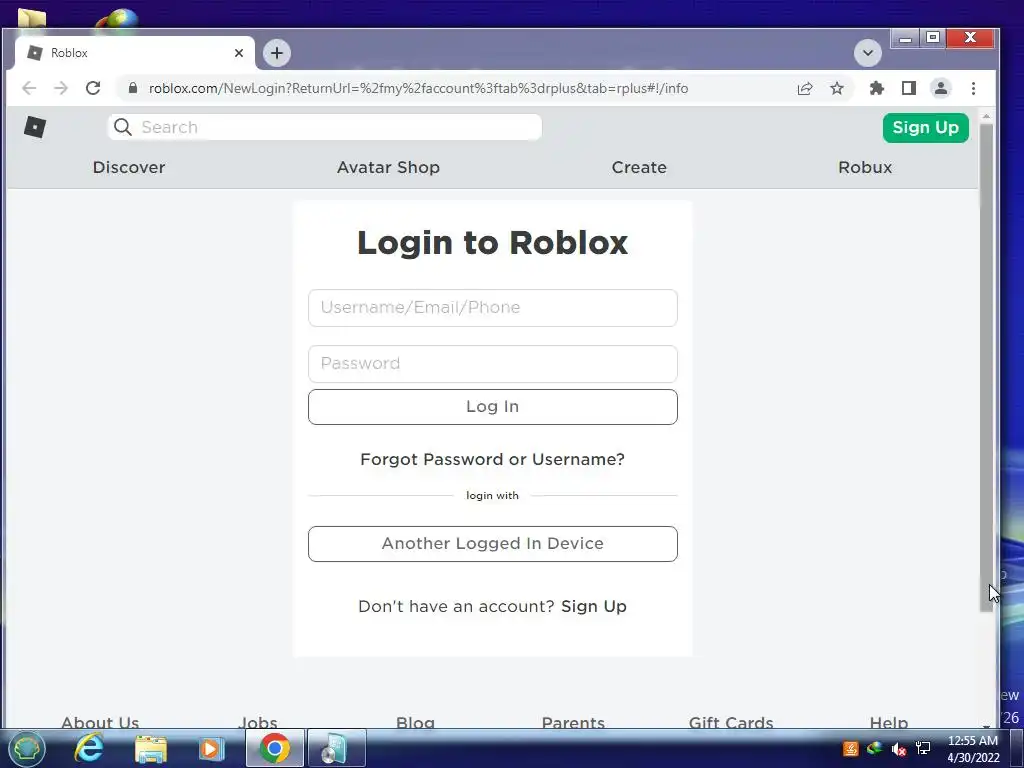Image resolution: width=1024 pixels, height=768 pixels.
Task: Open Windows Media Player taskbar icon
Action: (x=211, y=749)
